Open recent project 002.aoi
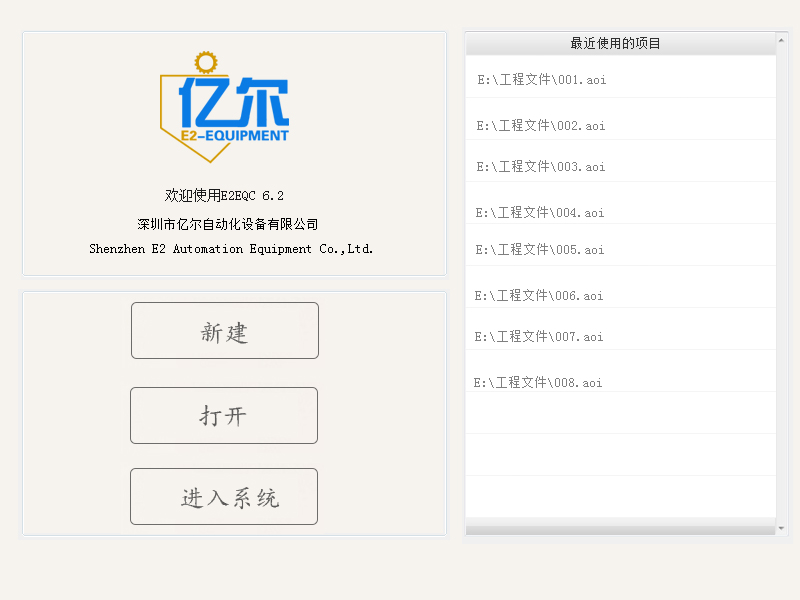The height and width of the screenshot is (600, 800). coord(540,125)
